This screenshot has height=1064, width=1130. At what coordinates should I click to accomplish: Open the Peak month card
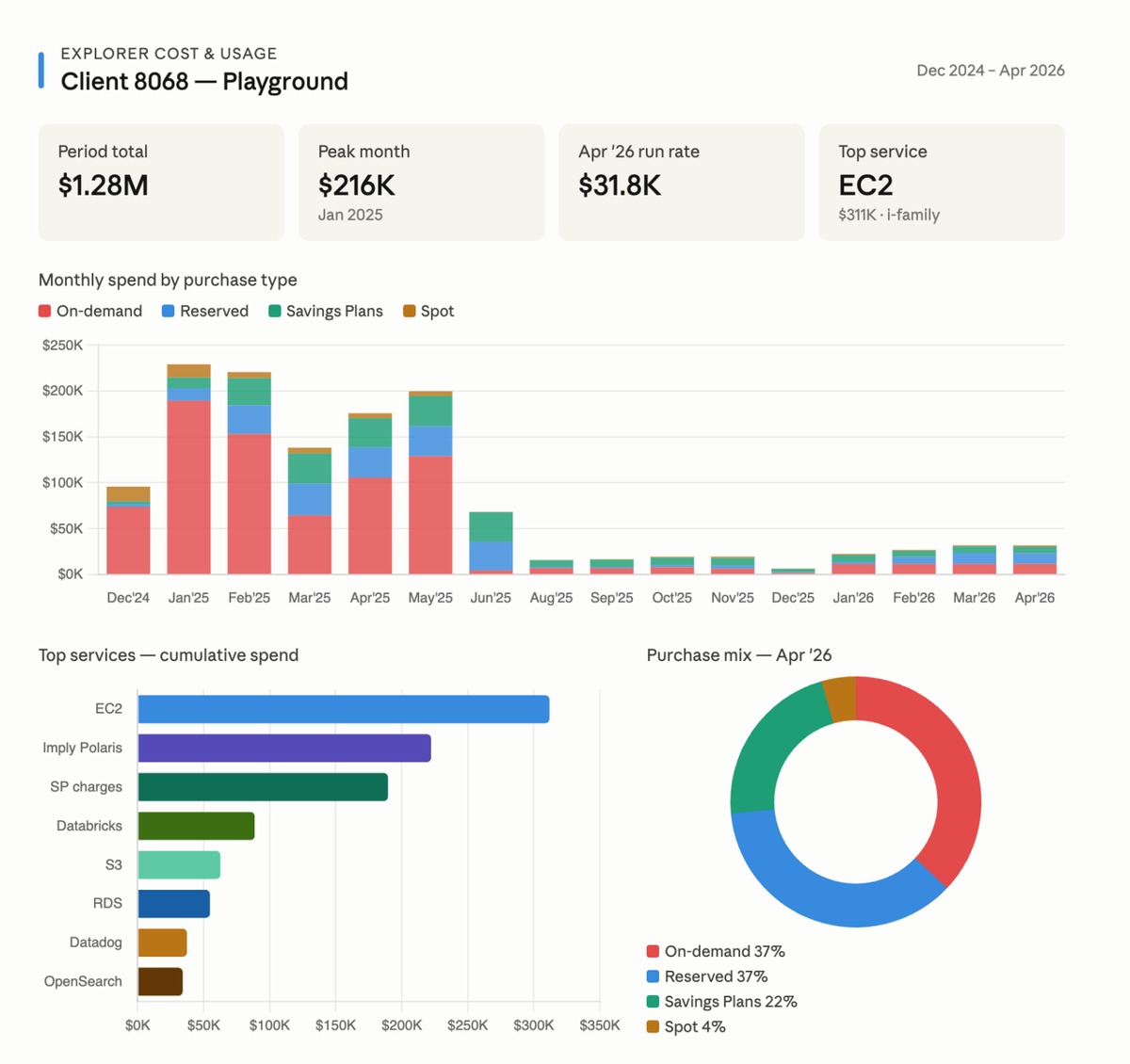[421, 182]
